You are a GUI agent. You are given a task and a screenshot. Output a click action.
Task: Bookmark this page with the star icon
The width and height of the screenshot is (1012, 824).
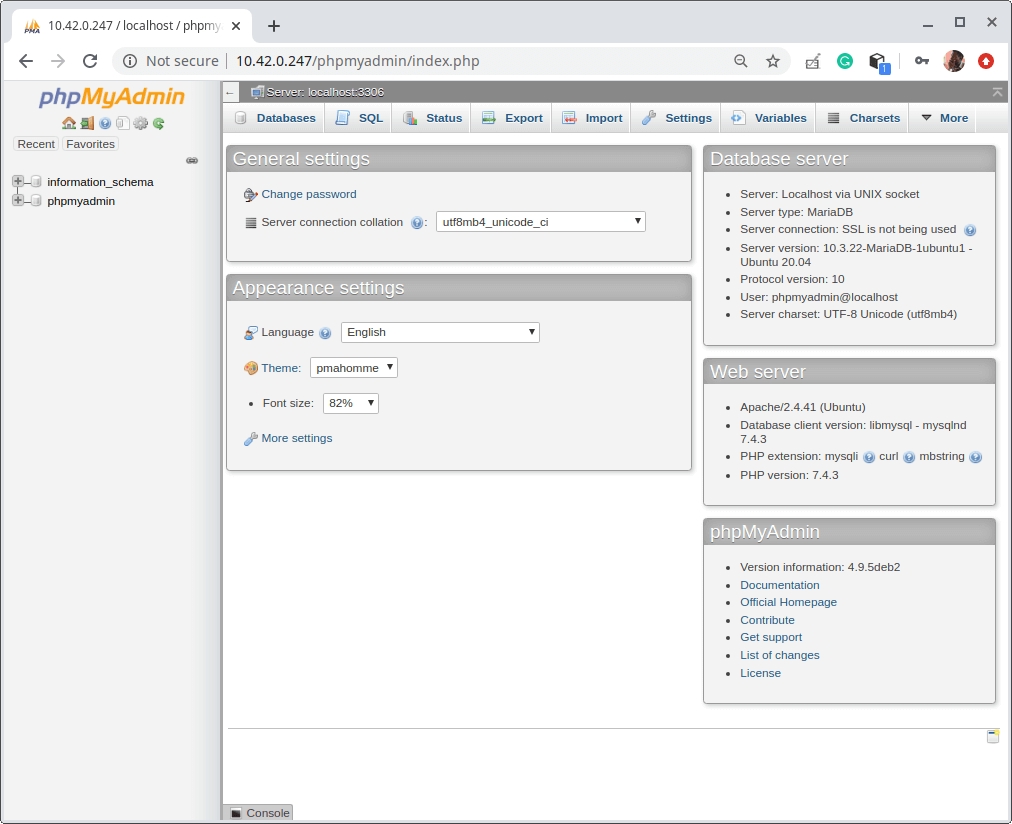coord(772,61)
